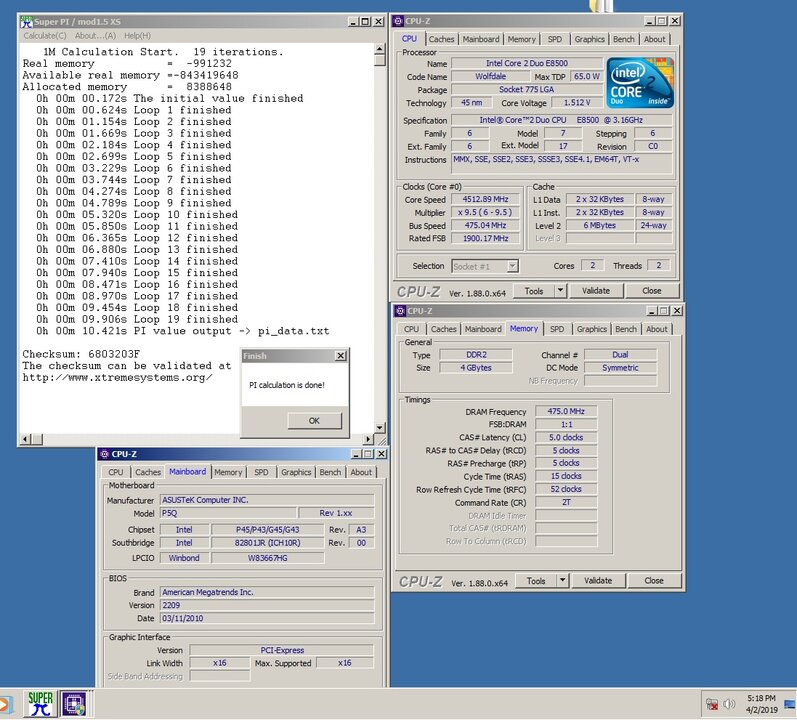Click the Mainboard CPU-Z window title icon
This screenshot has width=797, height=720.
pos(105,454)
